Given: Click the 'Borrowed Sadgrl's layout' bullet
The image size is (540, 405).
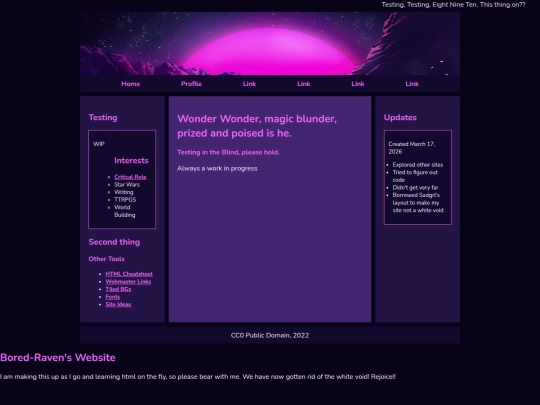Looking at the screenshot, I should coord(418,203).
